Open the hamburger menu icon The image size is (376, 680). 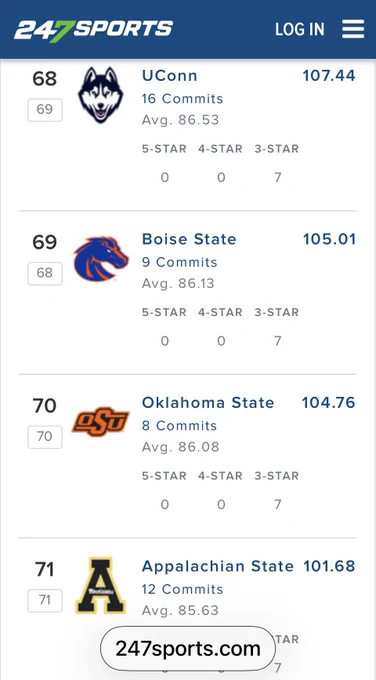point(353,29)
